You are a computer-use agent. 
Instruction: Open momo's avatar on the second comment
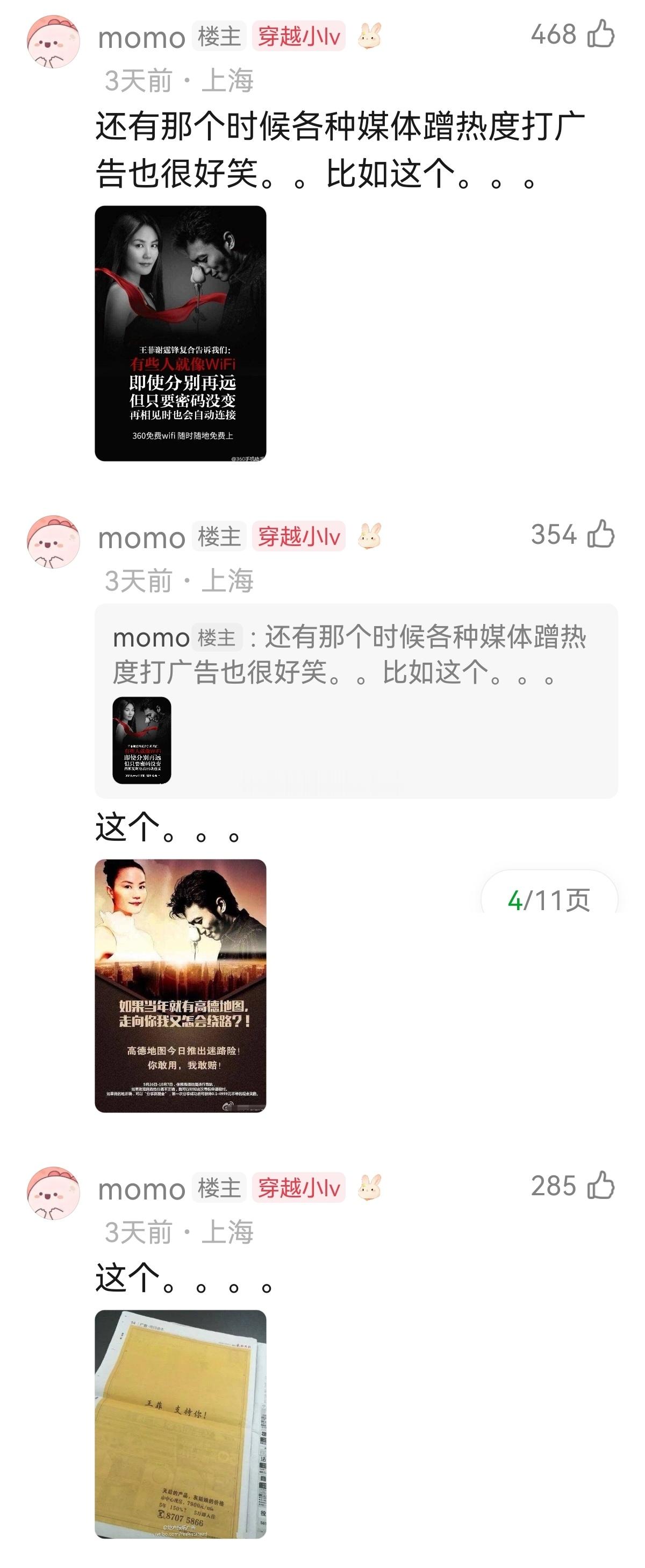54,541
